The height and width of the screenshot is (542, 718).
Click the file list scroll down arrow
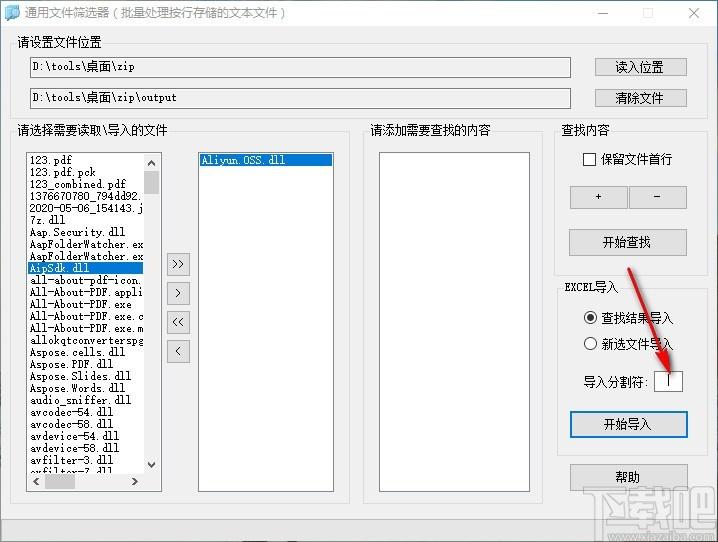[x=152, y=465]
